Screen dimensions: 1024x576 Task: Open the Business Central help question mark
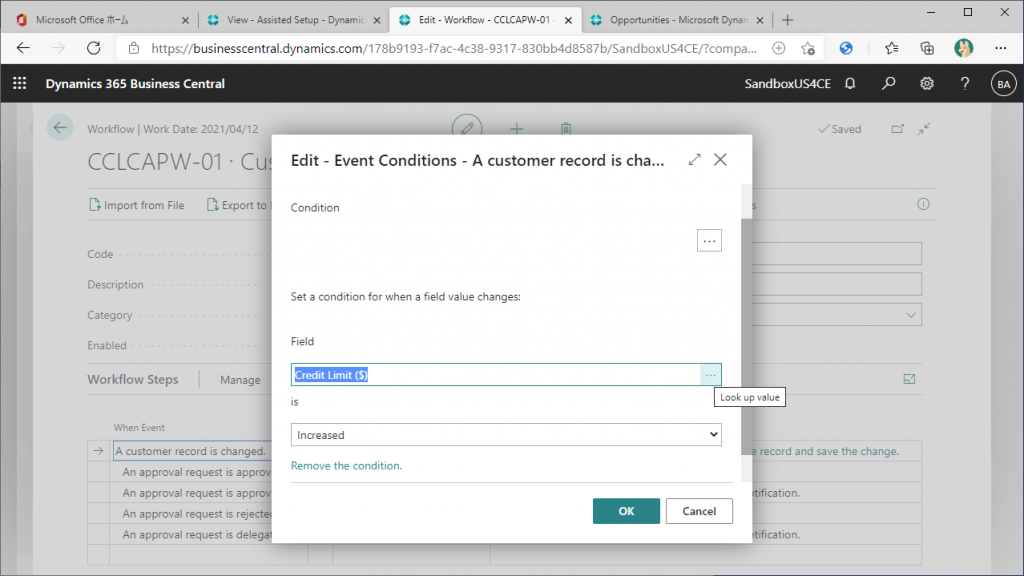click(965, 84)
